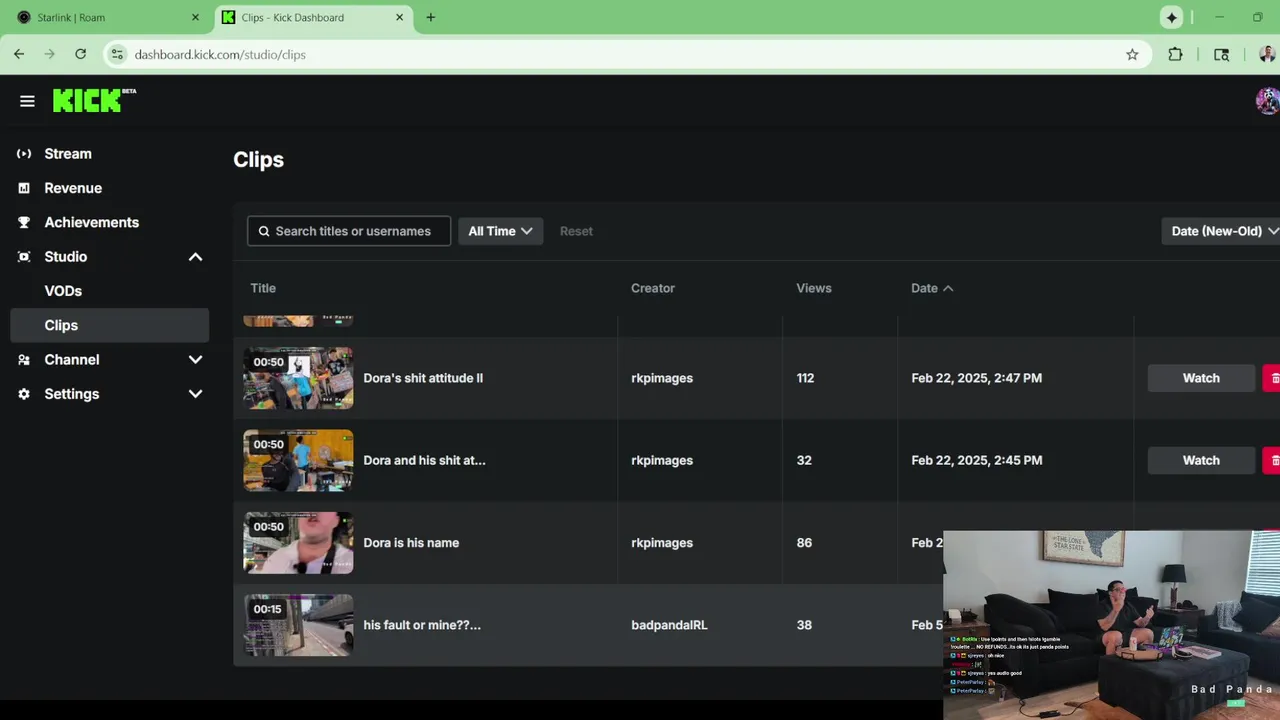Click the title Dora is his name
Screen dimensions: 1280x720
[x=411, y=543]
